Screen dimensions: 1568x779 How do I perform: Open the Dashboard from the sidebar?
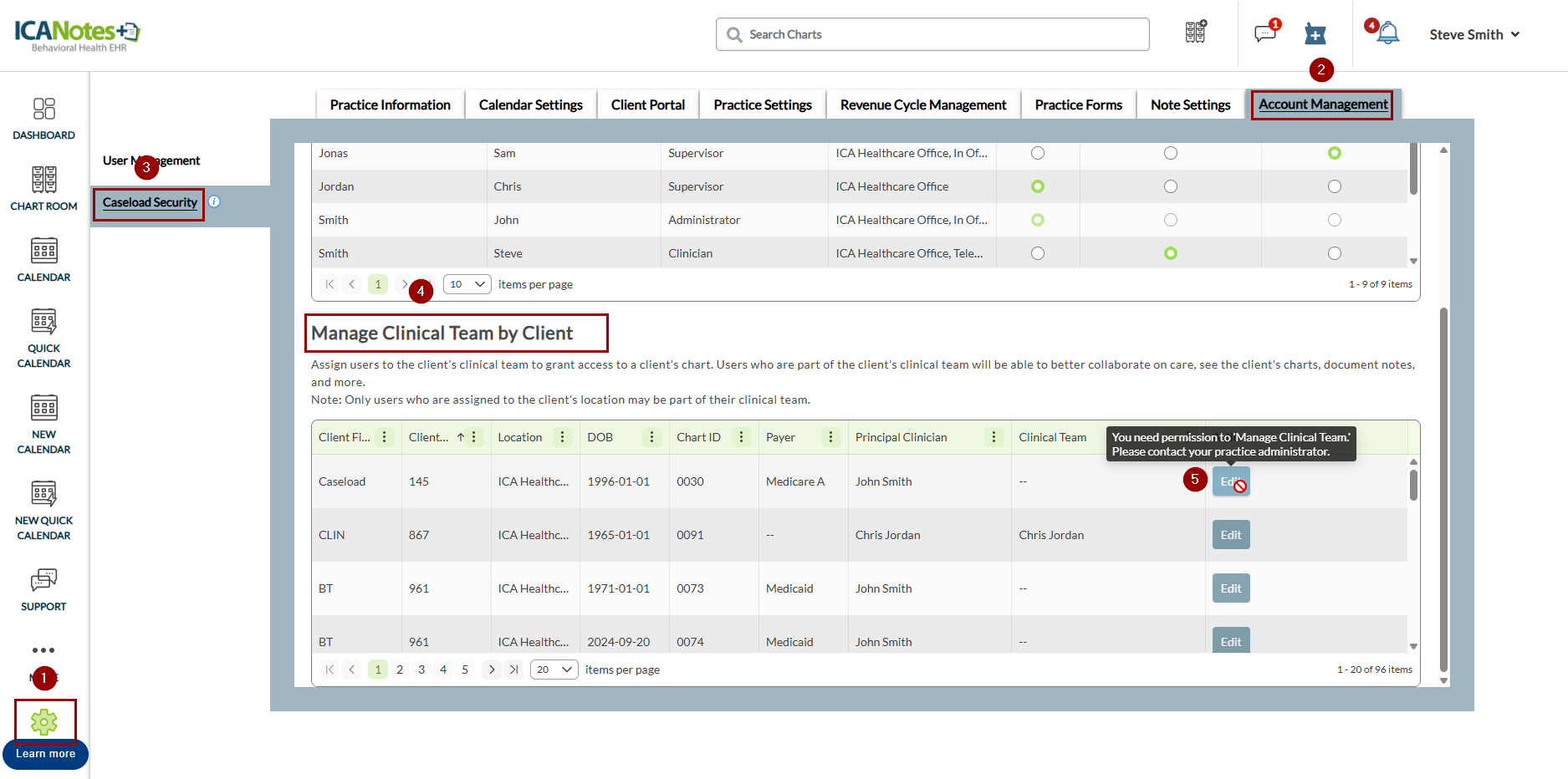(43, 118)
